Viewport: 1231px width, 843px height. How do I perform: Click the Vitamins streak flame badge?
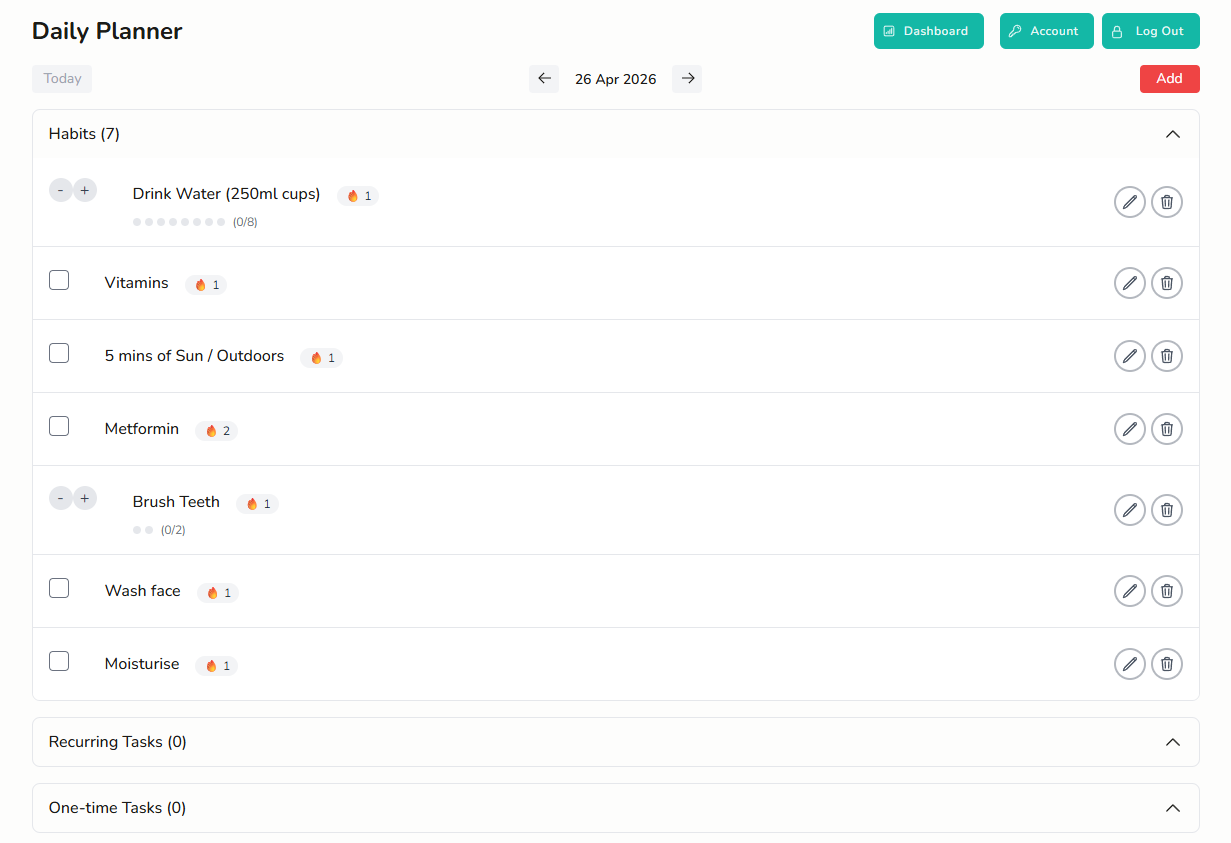click(x=206, y=285)
